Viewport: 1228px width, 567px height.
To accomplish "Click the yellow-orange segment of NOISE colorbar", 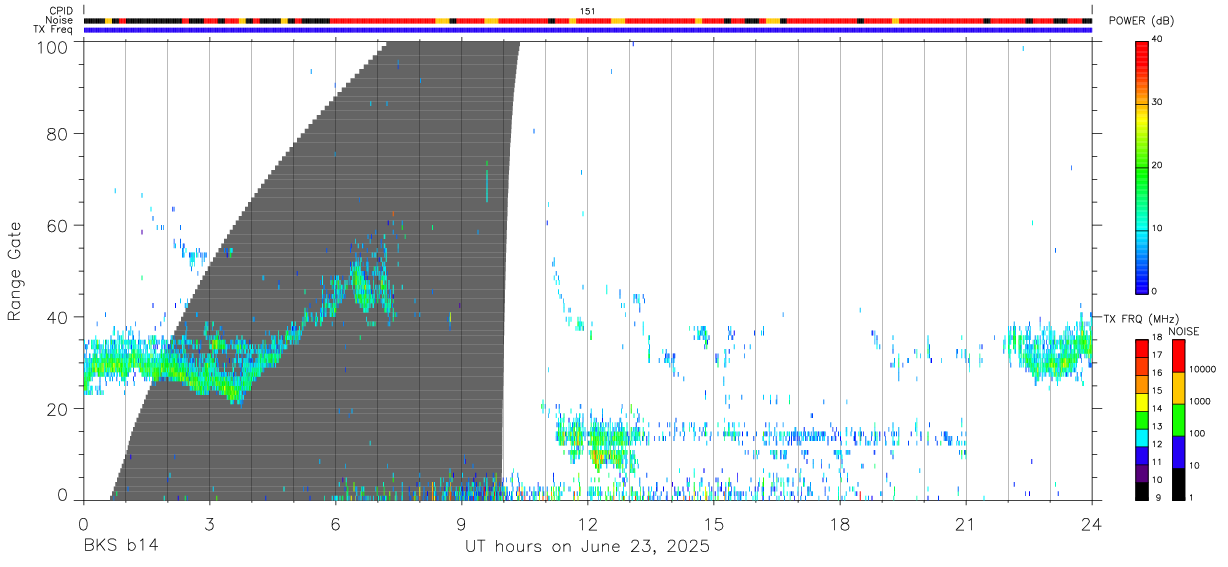I will click(1177, 388).
